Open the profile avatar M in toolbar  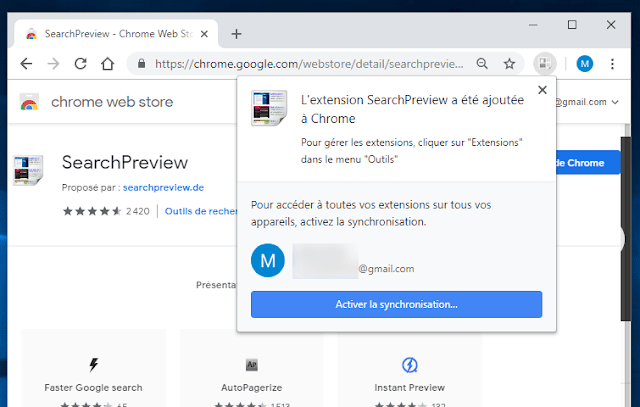584,64
